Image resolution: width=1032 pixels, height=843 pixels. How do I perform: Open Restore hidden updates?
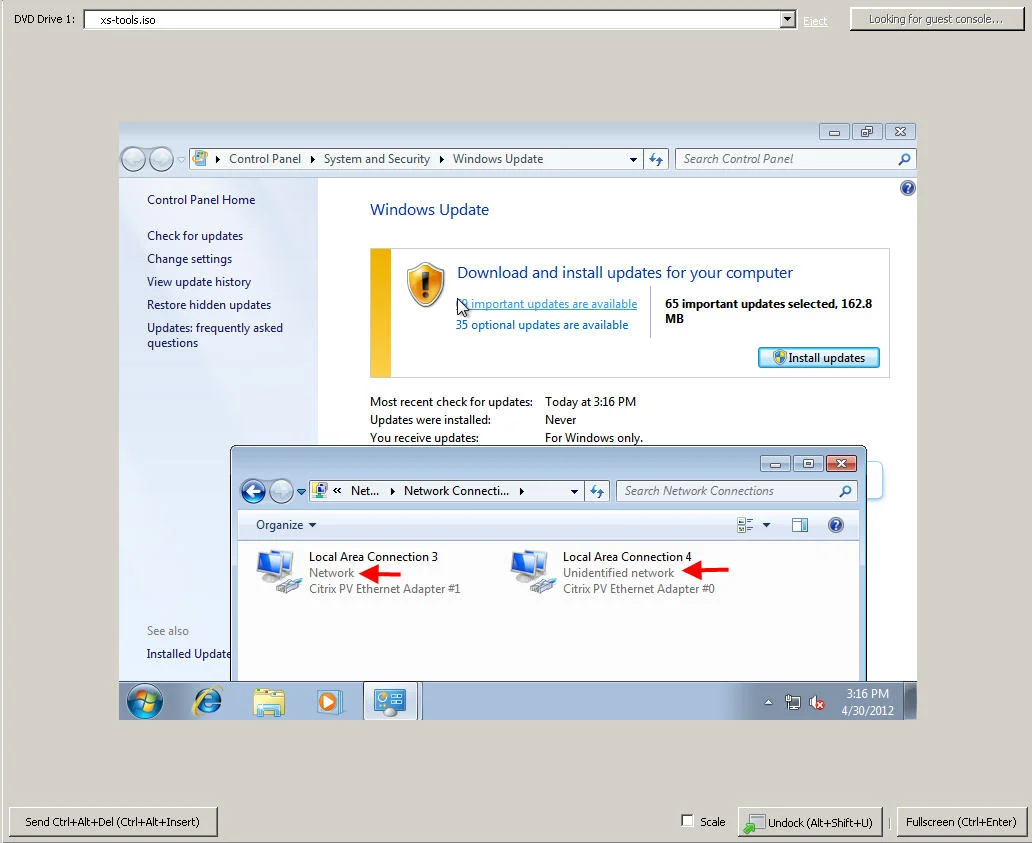click(x=209, y=305)
